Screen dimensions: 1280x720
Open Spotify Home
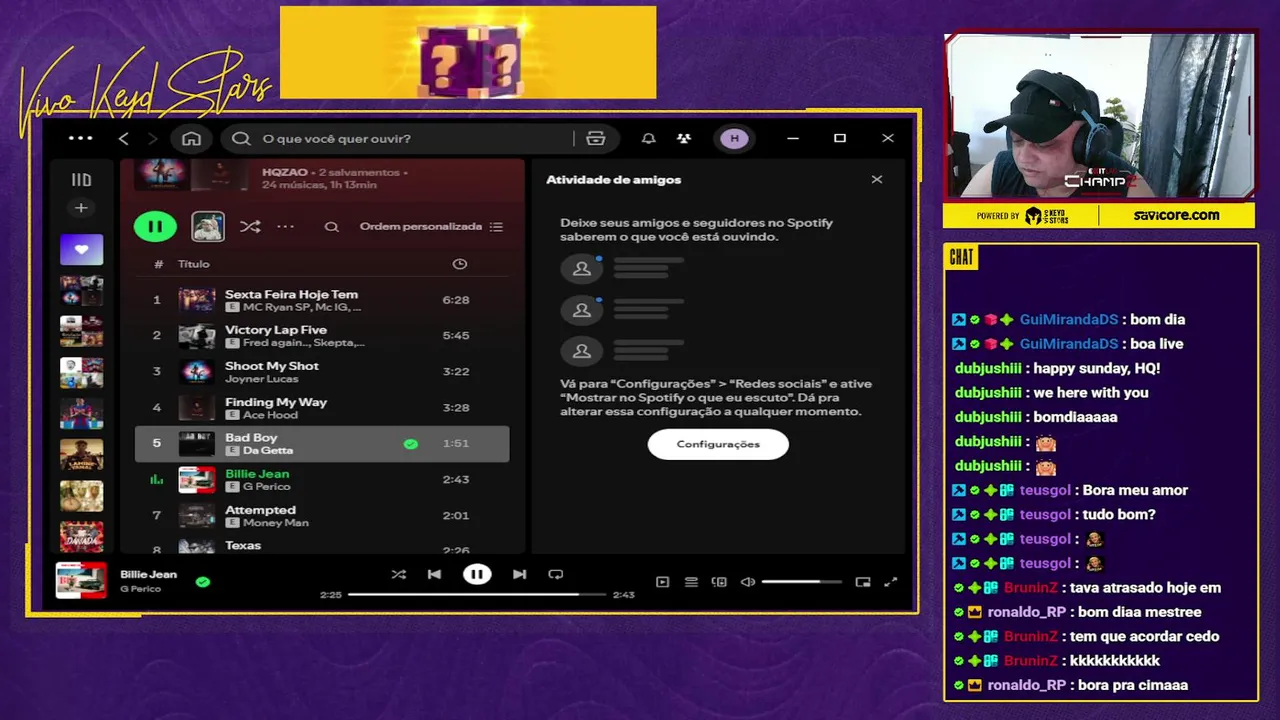(x=191, y=138)
